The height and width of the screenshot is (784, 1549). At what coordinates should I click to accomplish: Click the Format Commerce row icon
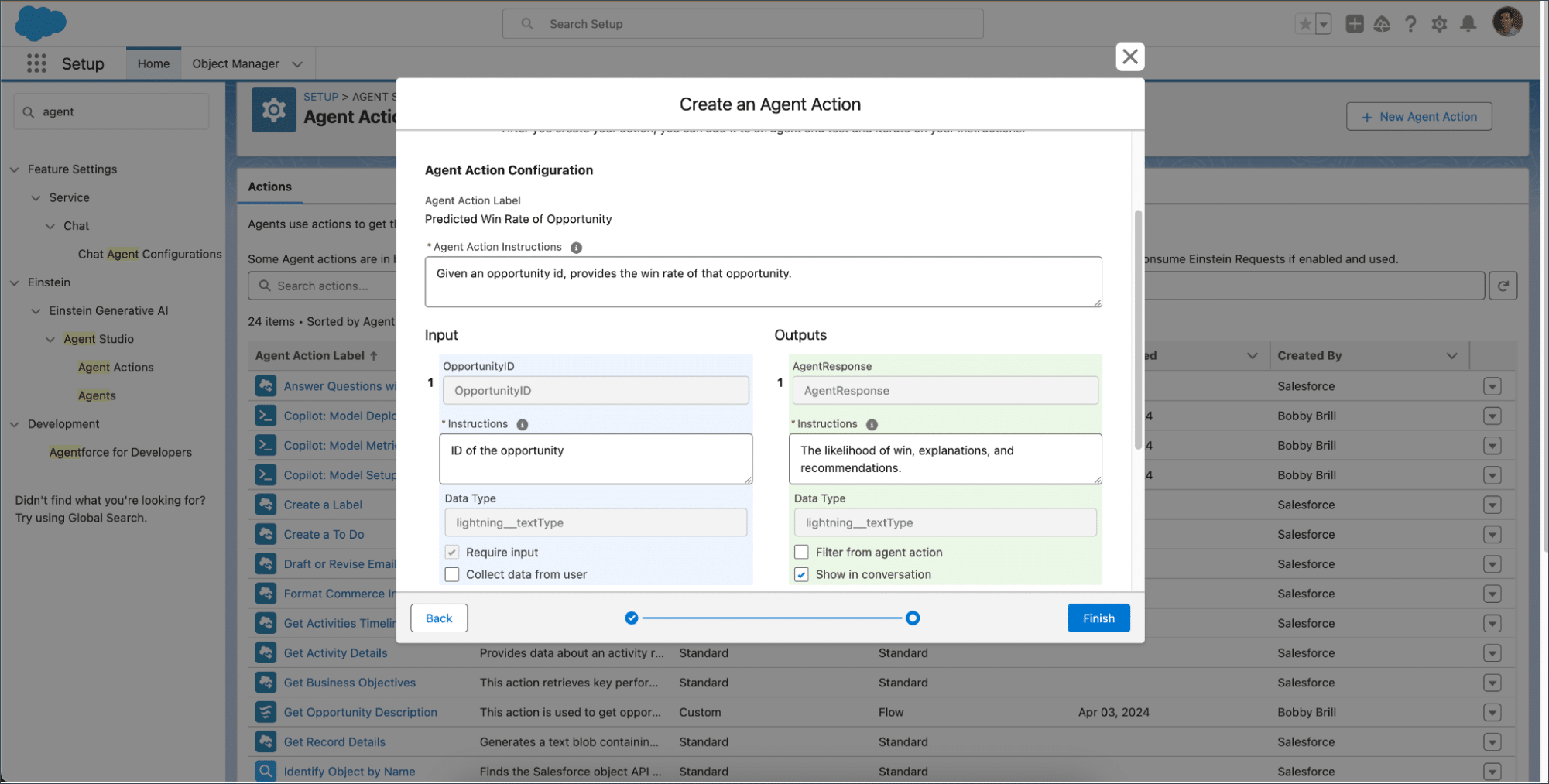(x=266, y=594)
